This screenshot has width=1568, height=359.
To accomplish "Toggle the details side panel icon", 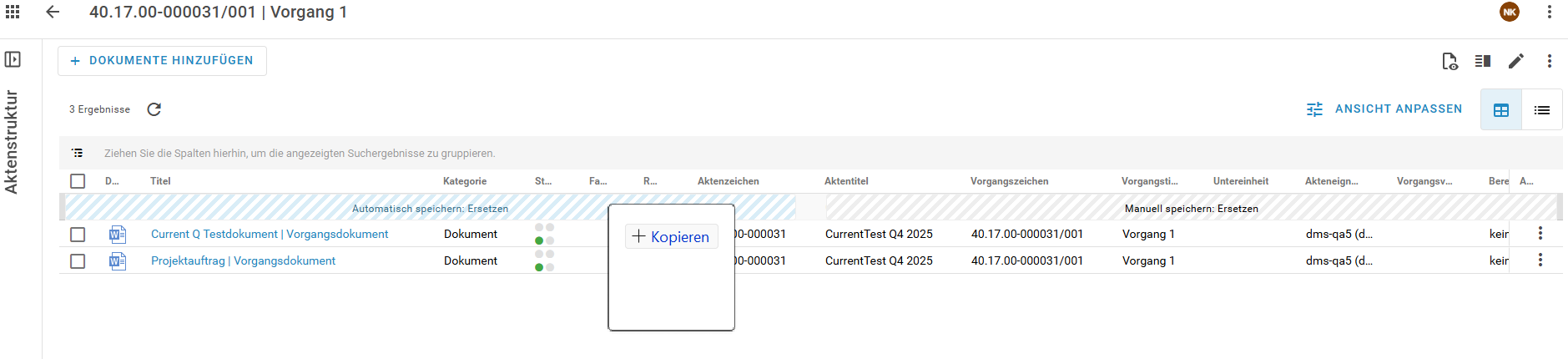I will (1483, 61).
